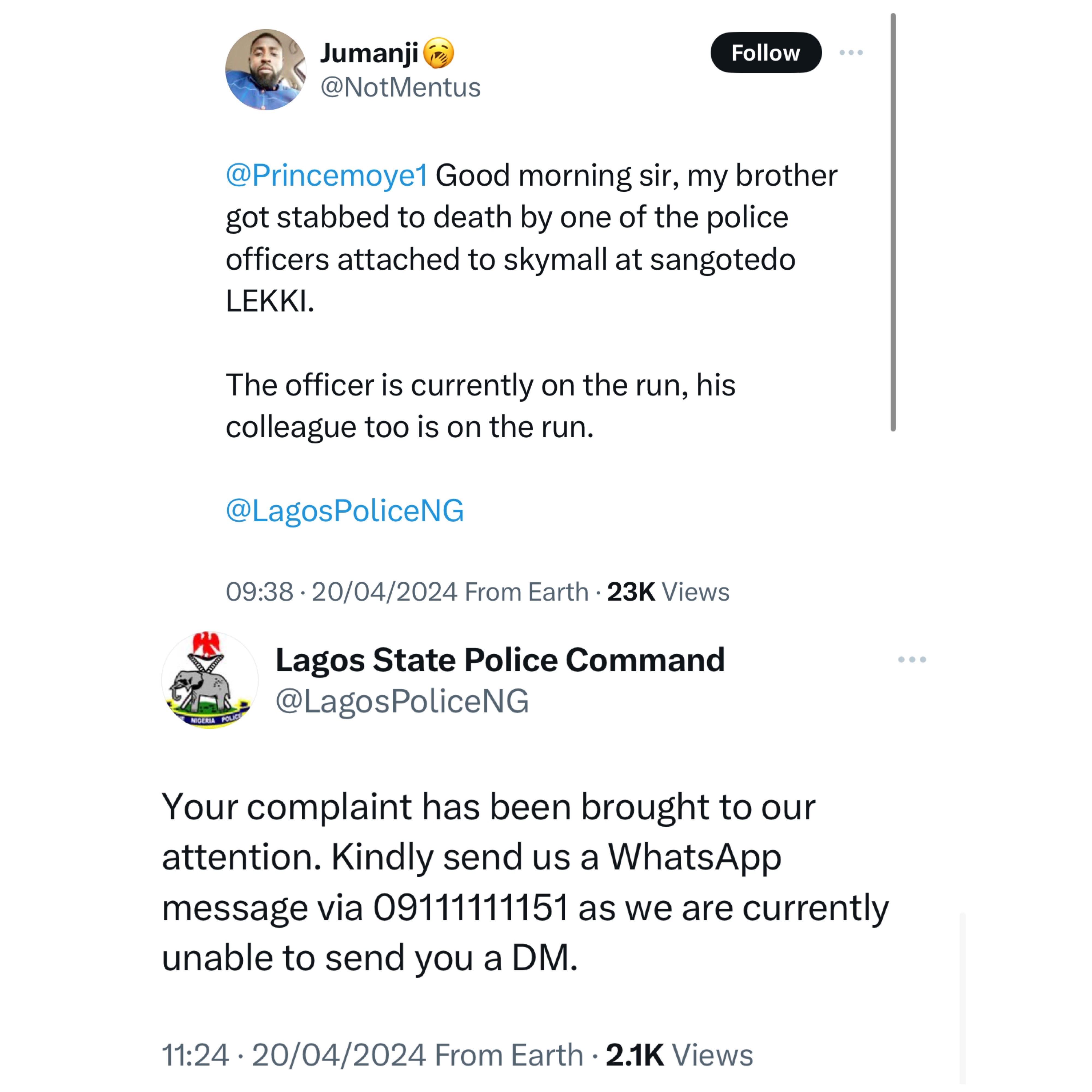Open Jumanji's profile picture

[266, 70]
